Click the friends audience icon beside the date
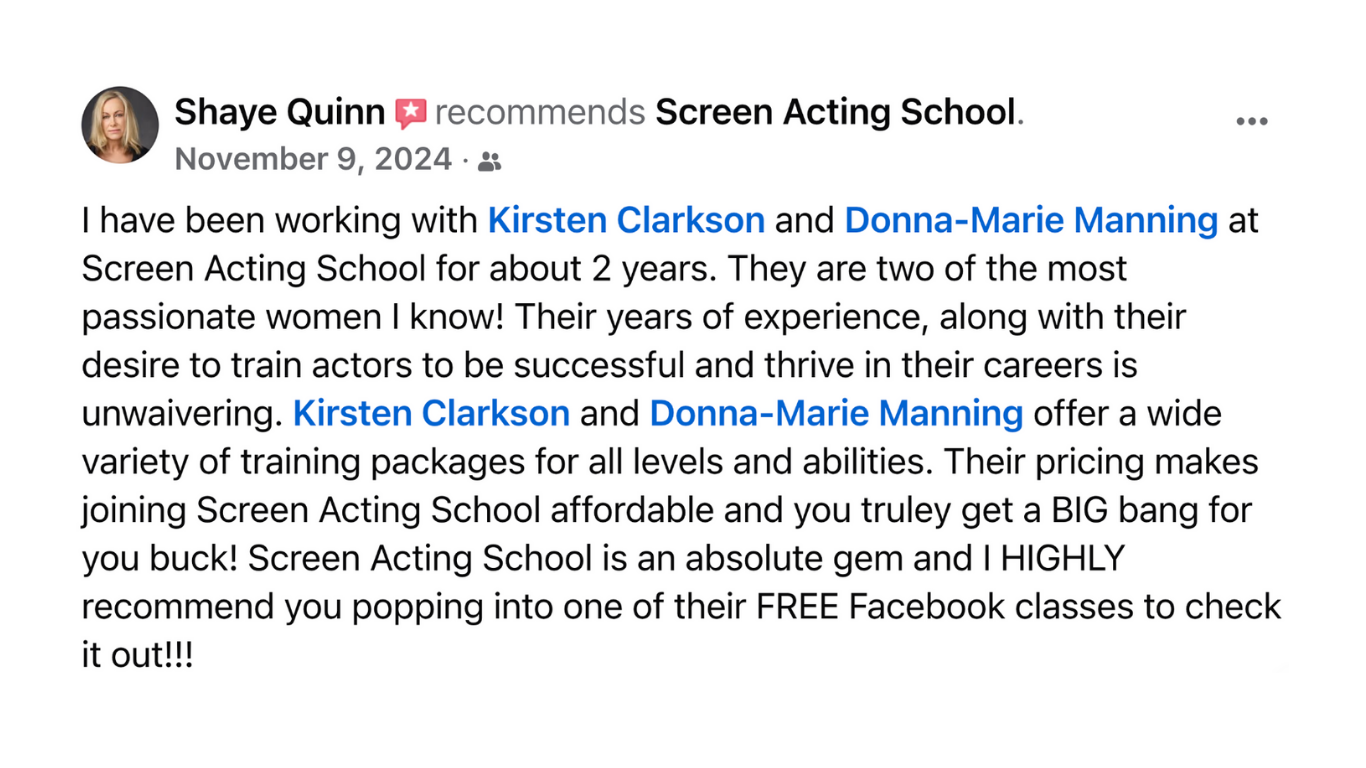This screenshot has height=768, width=1366. (489, 161)
